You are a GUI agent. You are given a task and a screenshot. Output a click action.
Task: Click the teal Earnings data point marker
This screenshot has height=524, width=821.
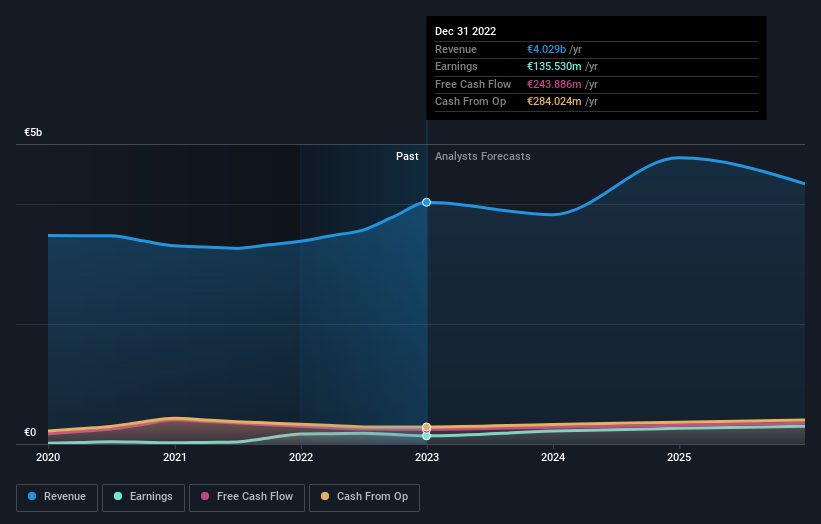tap(427, 436)
